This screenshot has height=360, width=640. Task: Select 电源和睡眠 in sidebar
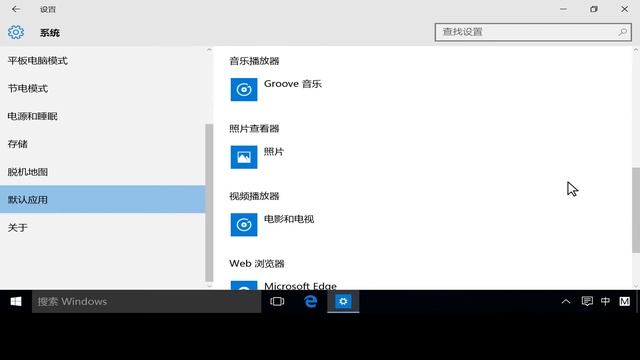pos(102,116)
